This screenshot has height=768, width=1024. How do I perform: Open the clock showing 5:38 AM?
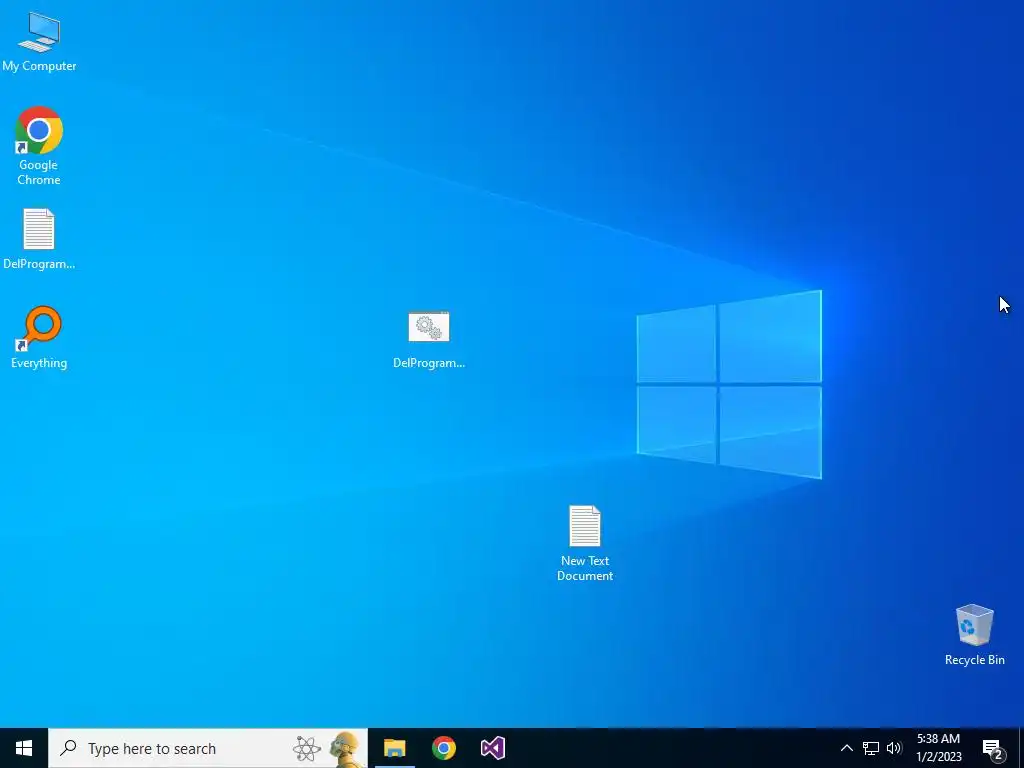(x=938, y=748)
